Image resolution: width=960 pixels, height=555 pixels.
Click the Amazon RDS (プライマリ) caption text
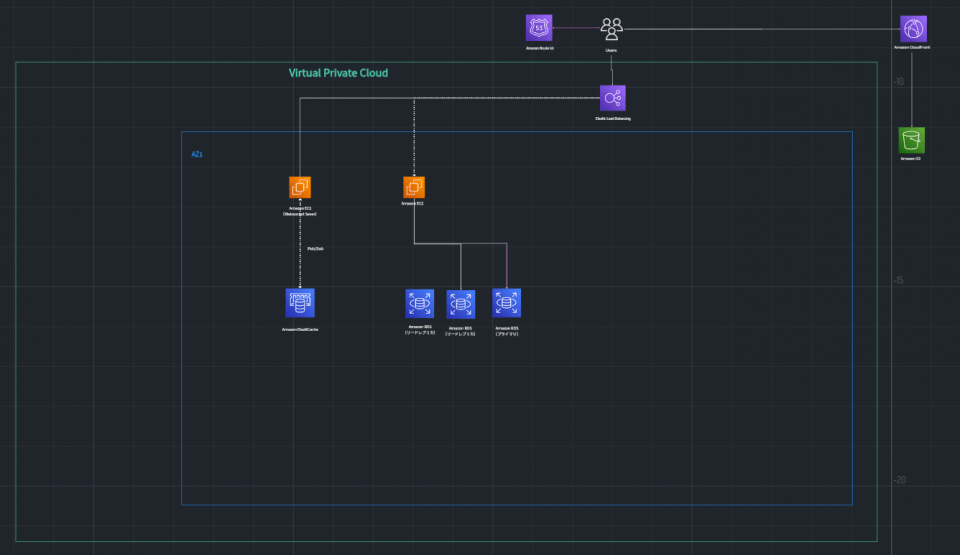click(507, 331)
